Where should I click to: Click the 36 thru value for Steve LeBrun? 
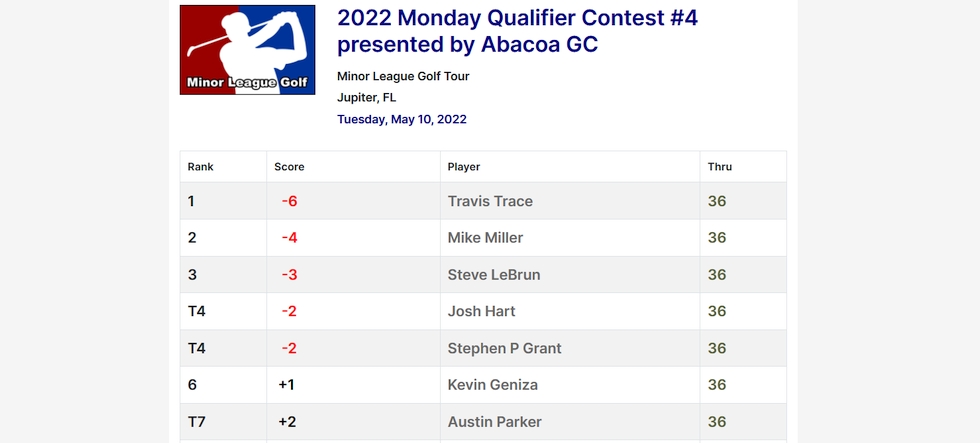point(717,275)
